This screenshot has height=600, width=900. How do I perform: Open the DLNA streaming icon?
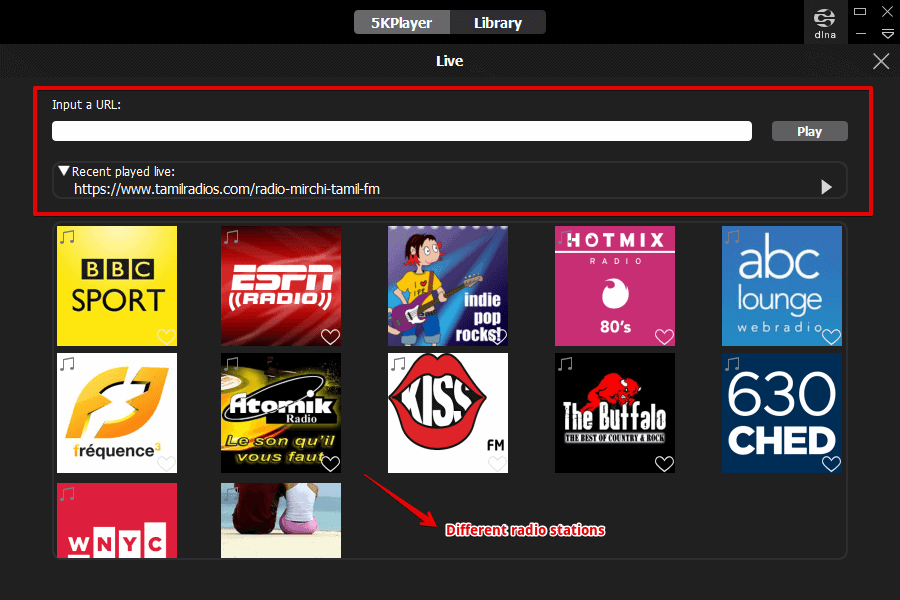[x=825, y=22]
